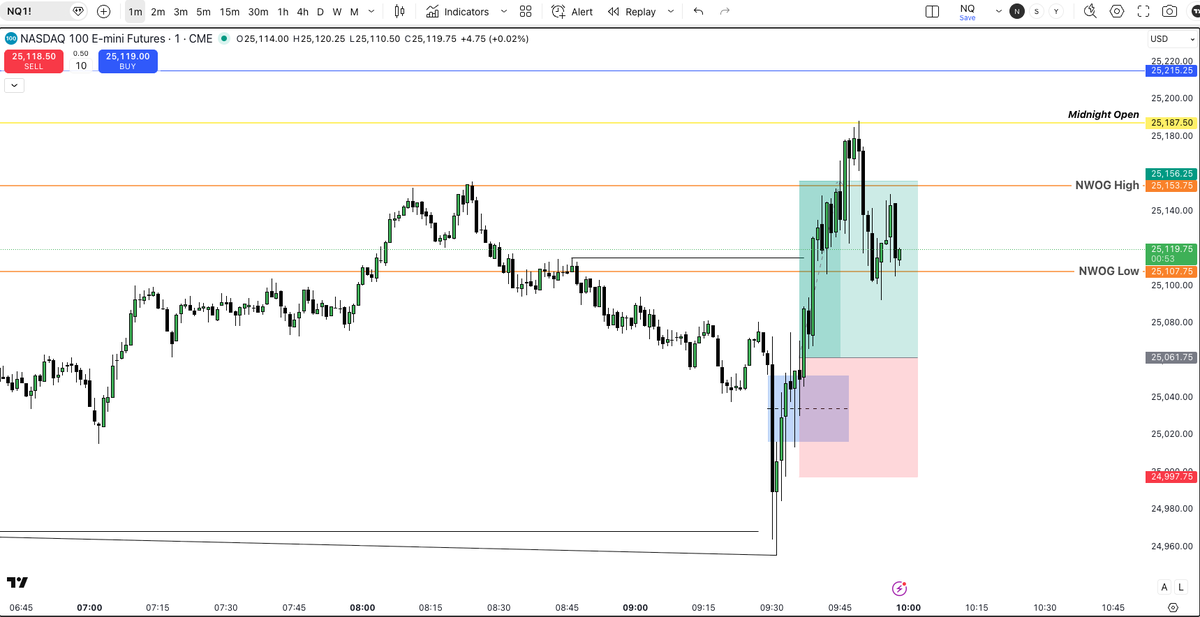Click the green current price 25,119.75 label

click(1171, 253)
